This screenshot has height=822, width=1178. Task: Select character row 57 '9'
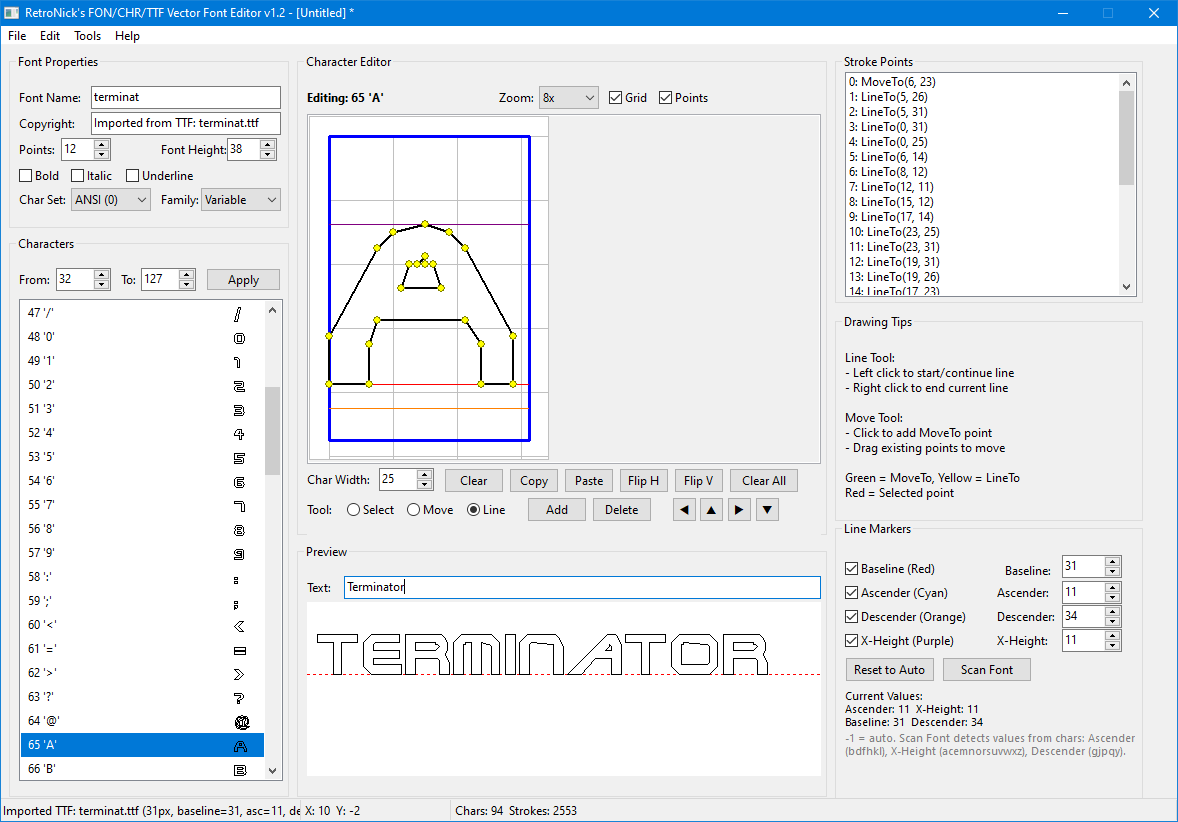pyautogui.click(x=142, y=553)
